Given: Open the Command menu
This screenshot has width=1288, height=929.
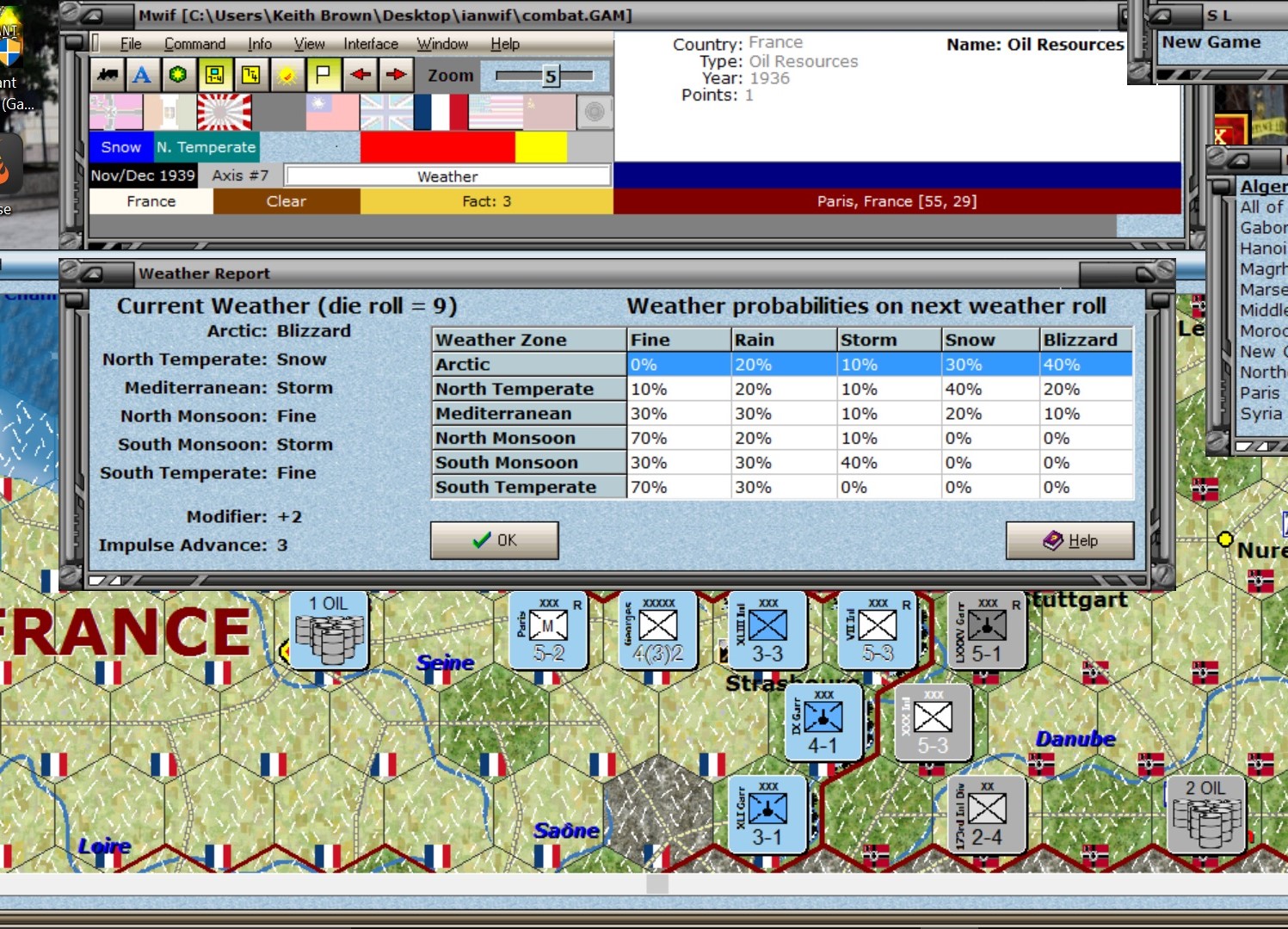Looking at the screenshot, I should coord(194,44).
